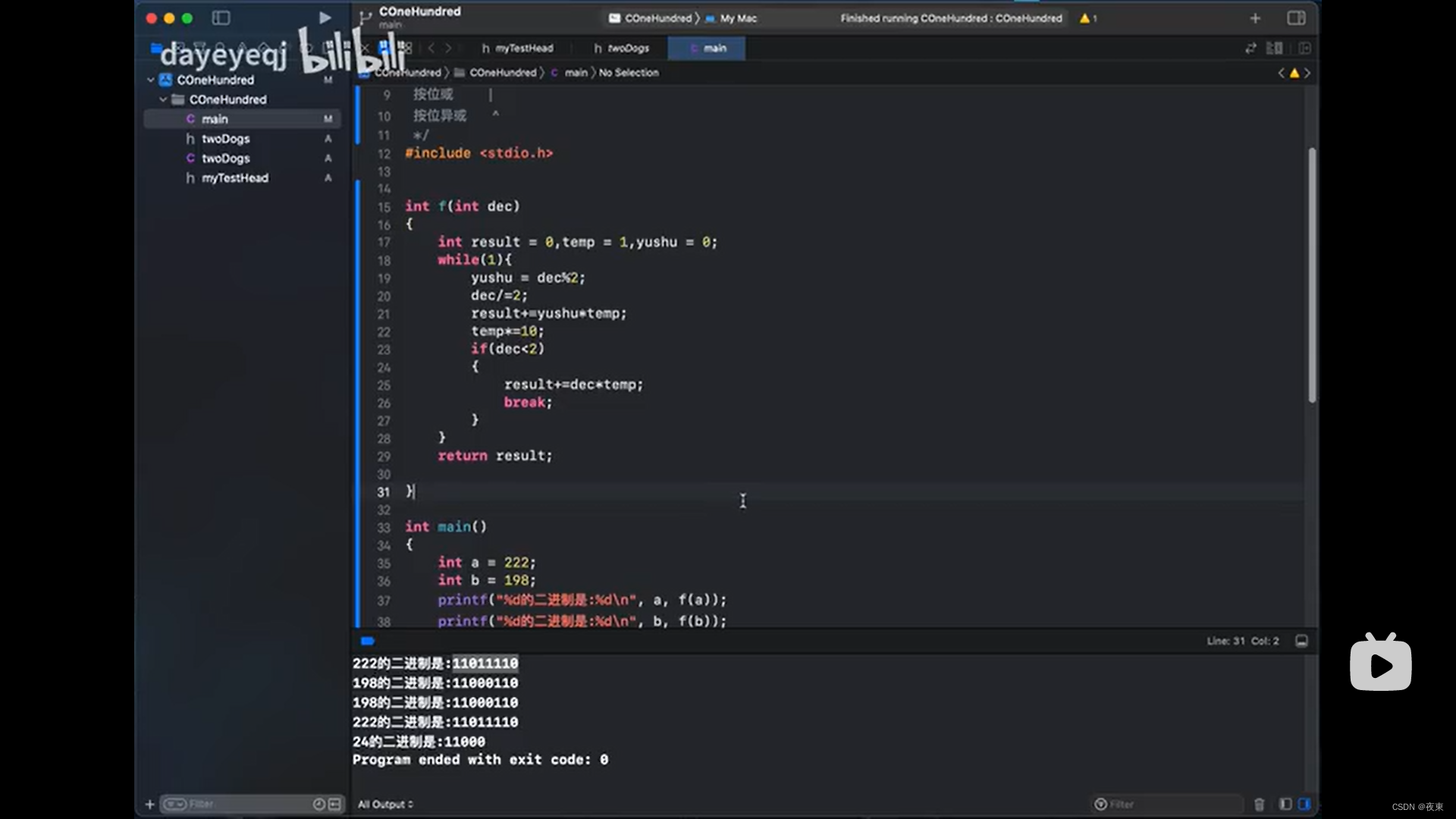Click the yellow warning indicator in status bar
This screenshot has height=819, width=1456.
coord(1088,18)
